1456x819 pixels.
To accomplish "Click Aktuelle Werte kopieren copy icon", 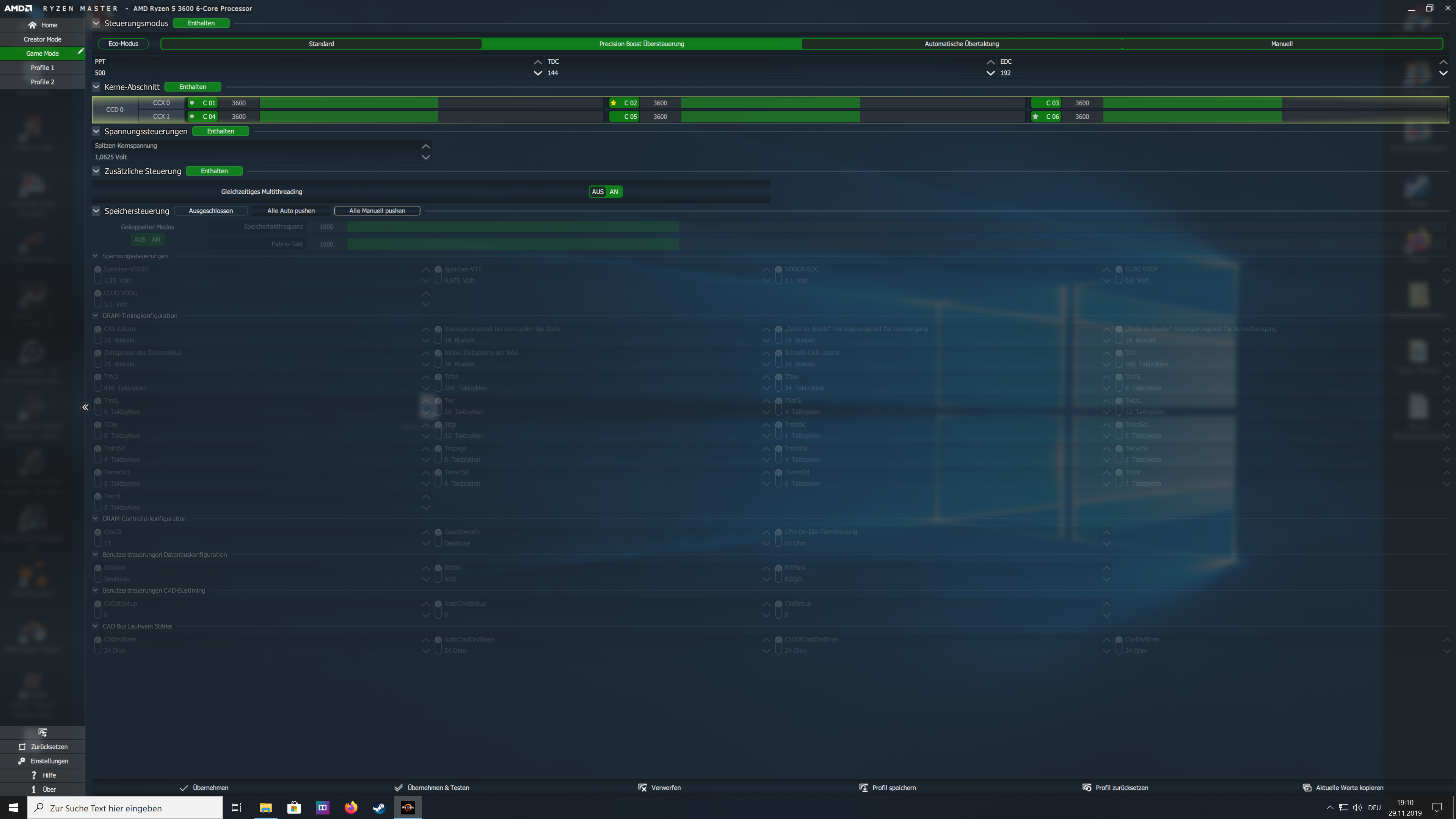I will [x=1307, y=788].
